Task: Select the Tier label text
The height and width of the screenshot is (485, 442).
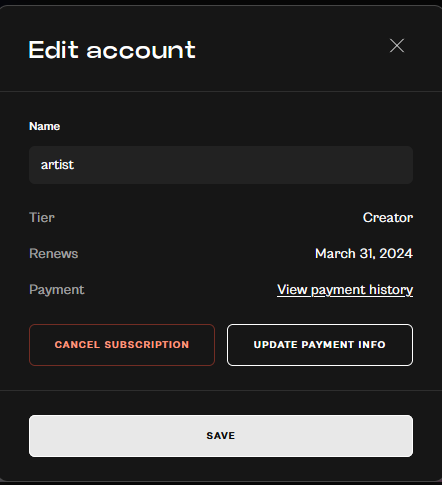Action: point(42,218)
